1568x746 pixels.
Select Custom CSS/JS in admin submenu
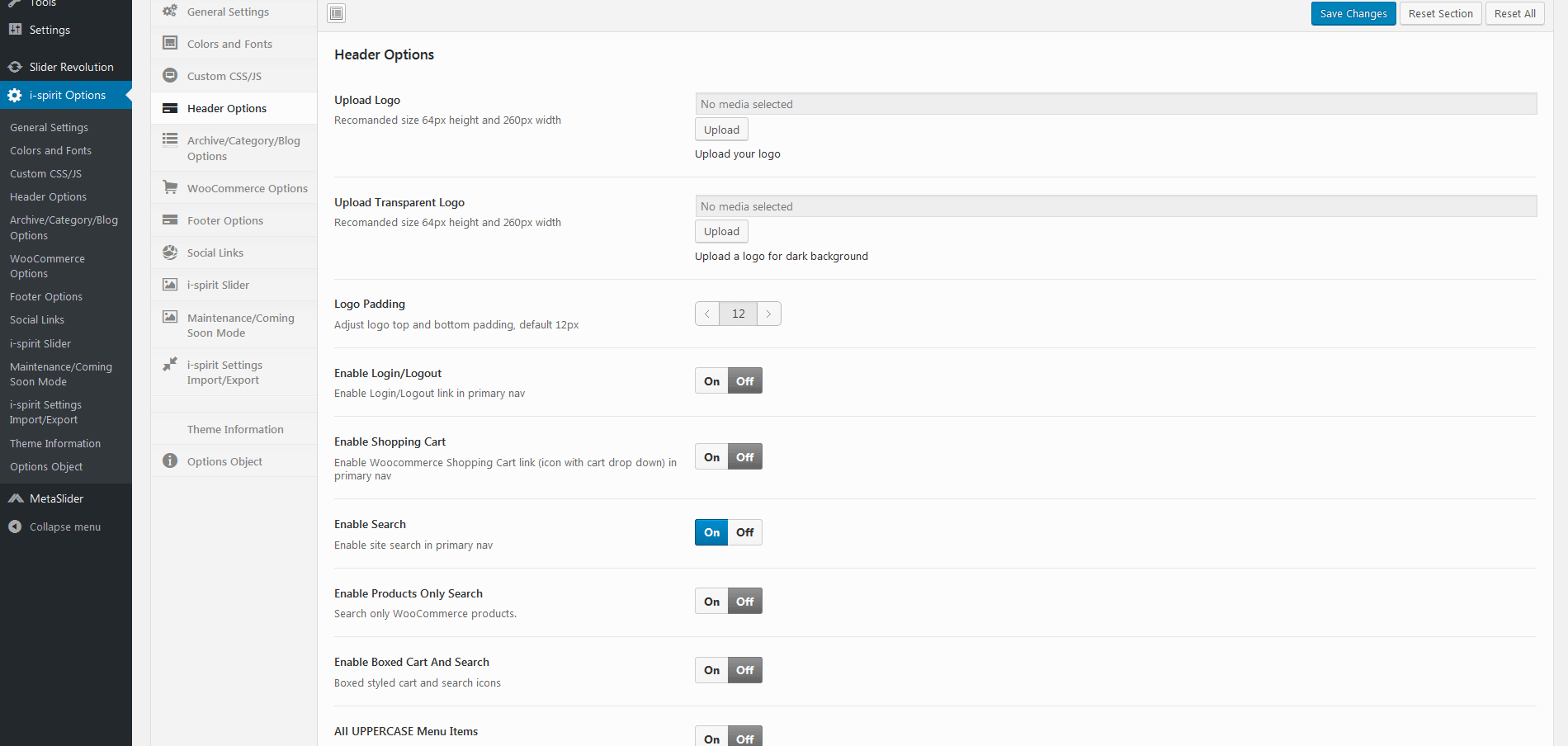(45, 173)
